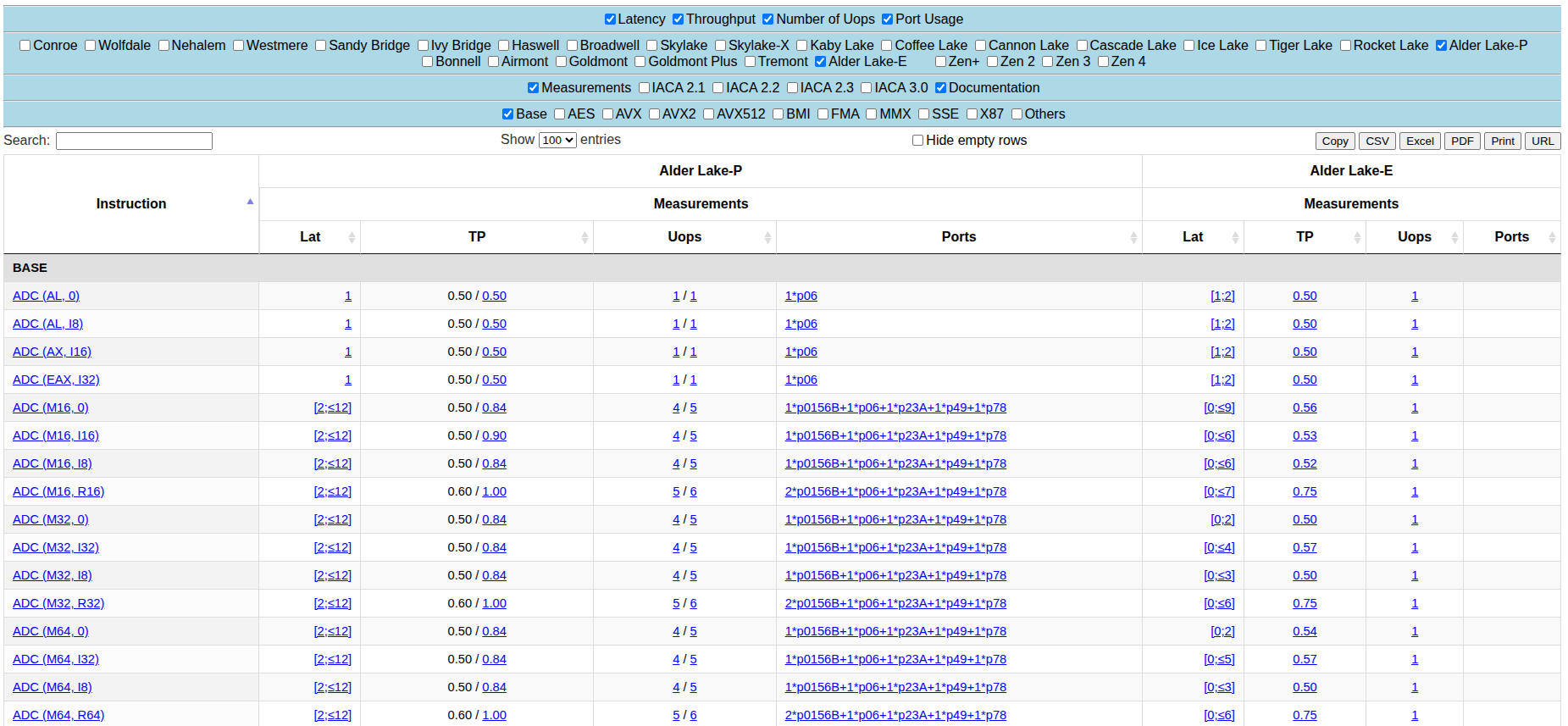Click the URL button
1568x726 pixels.
tap(1543, 141)
